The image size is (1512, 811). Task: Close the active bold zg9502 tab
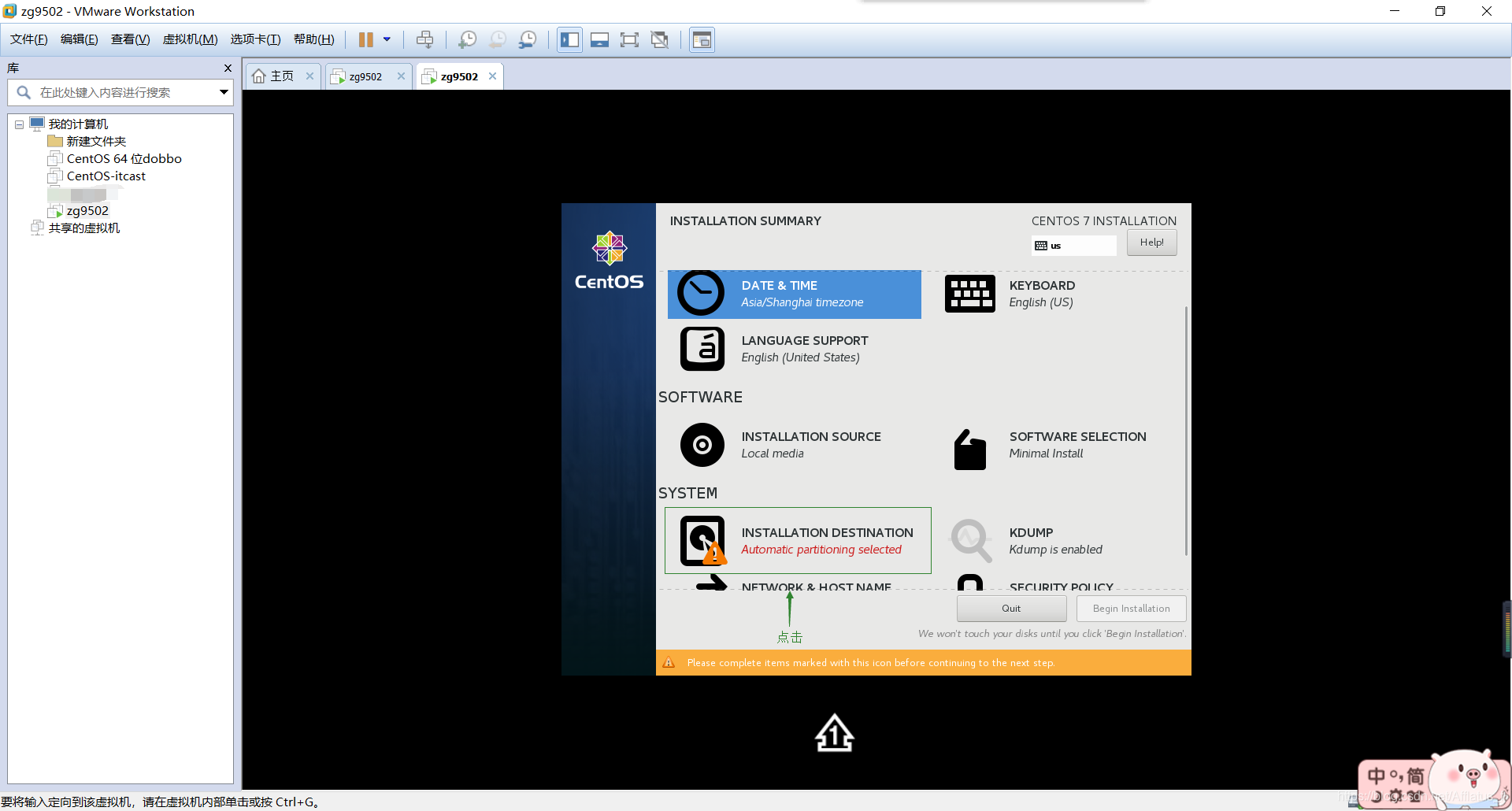coord(492,76)
